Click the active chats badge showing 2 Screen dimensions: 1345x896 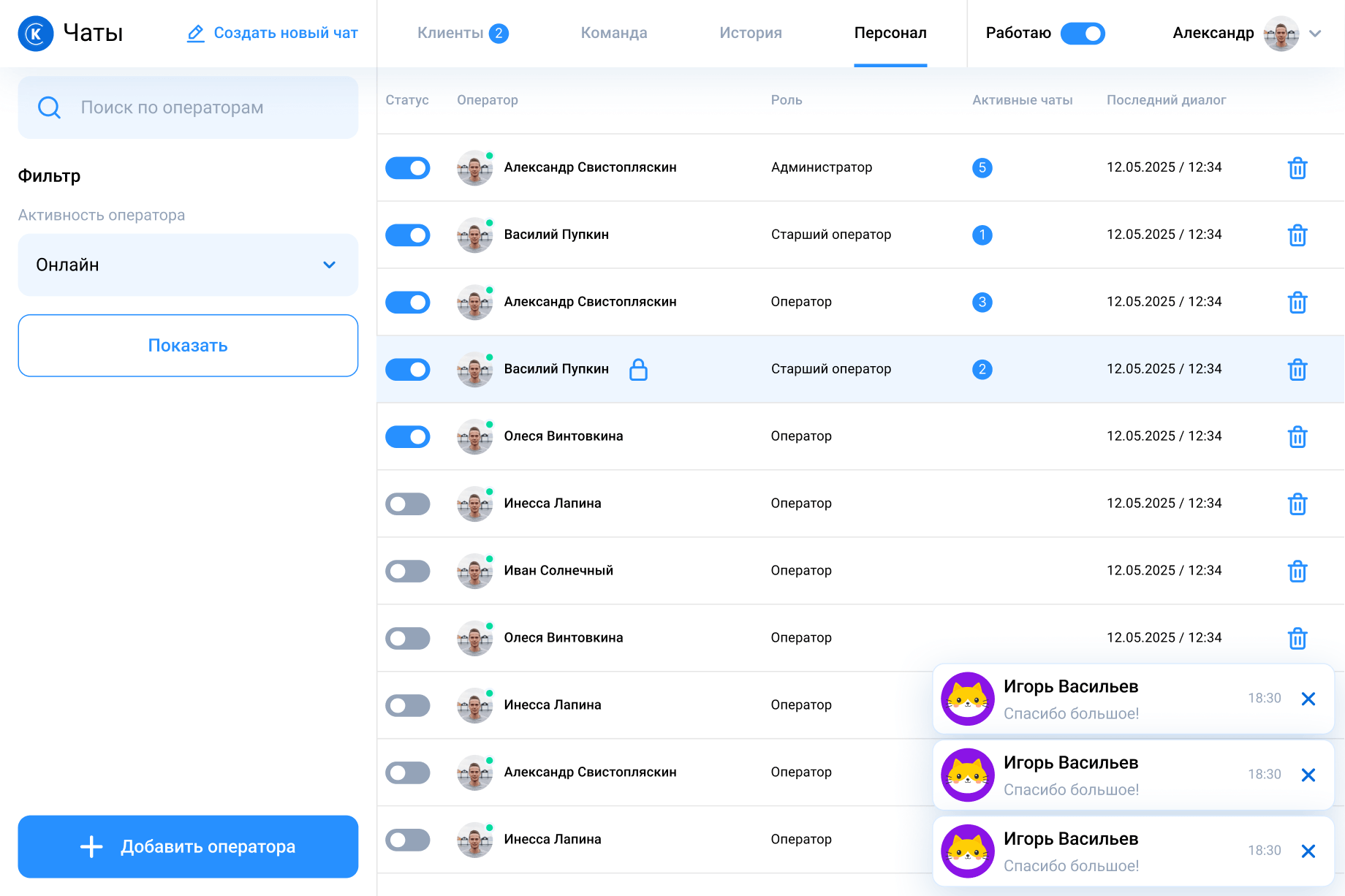pos(982,370)
